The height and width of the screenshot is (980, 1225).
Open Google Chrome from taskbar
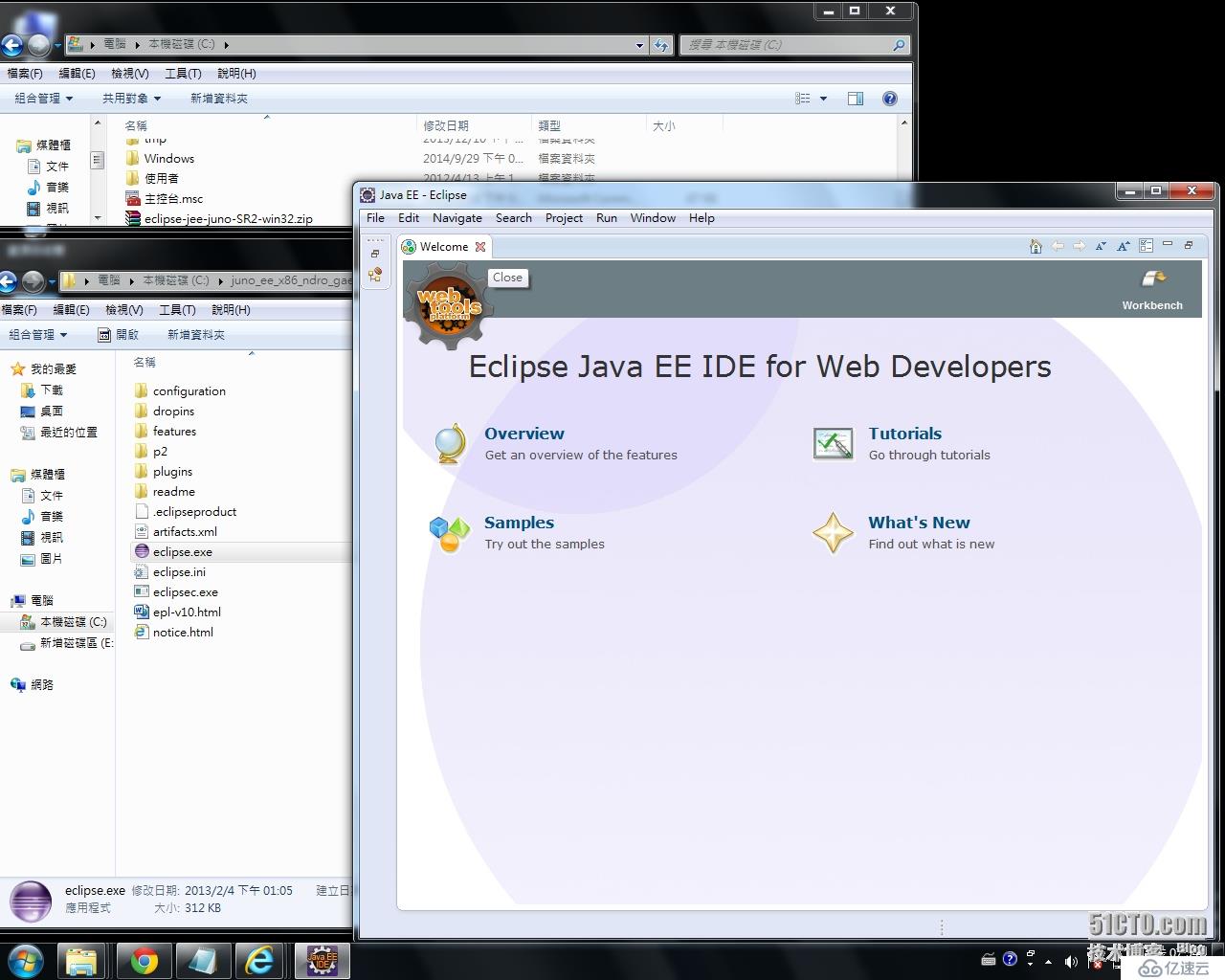145,960
